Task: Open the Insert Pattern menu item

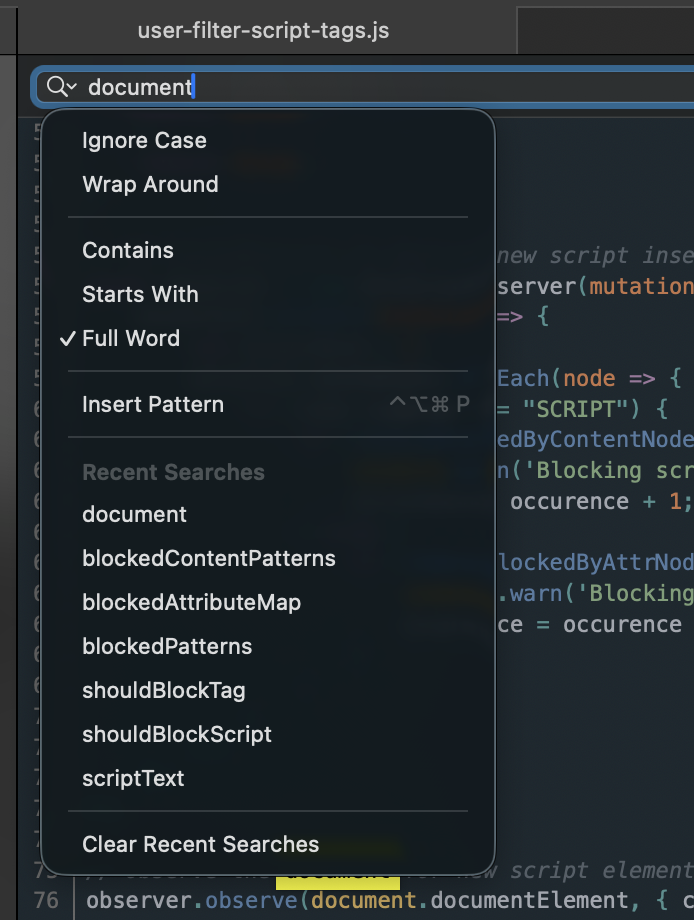Action: [x=153, y=404]
